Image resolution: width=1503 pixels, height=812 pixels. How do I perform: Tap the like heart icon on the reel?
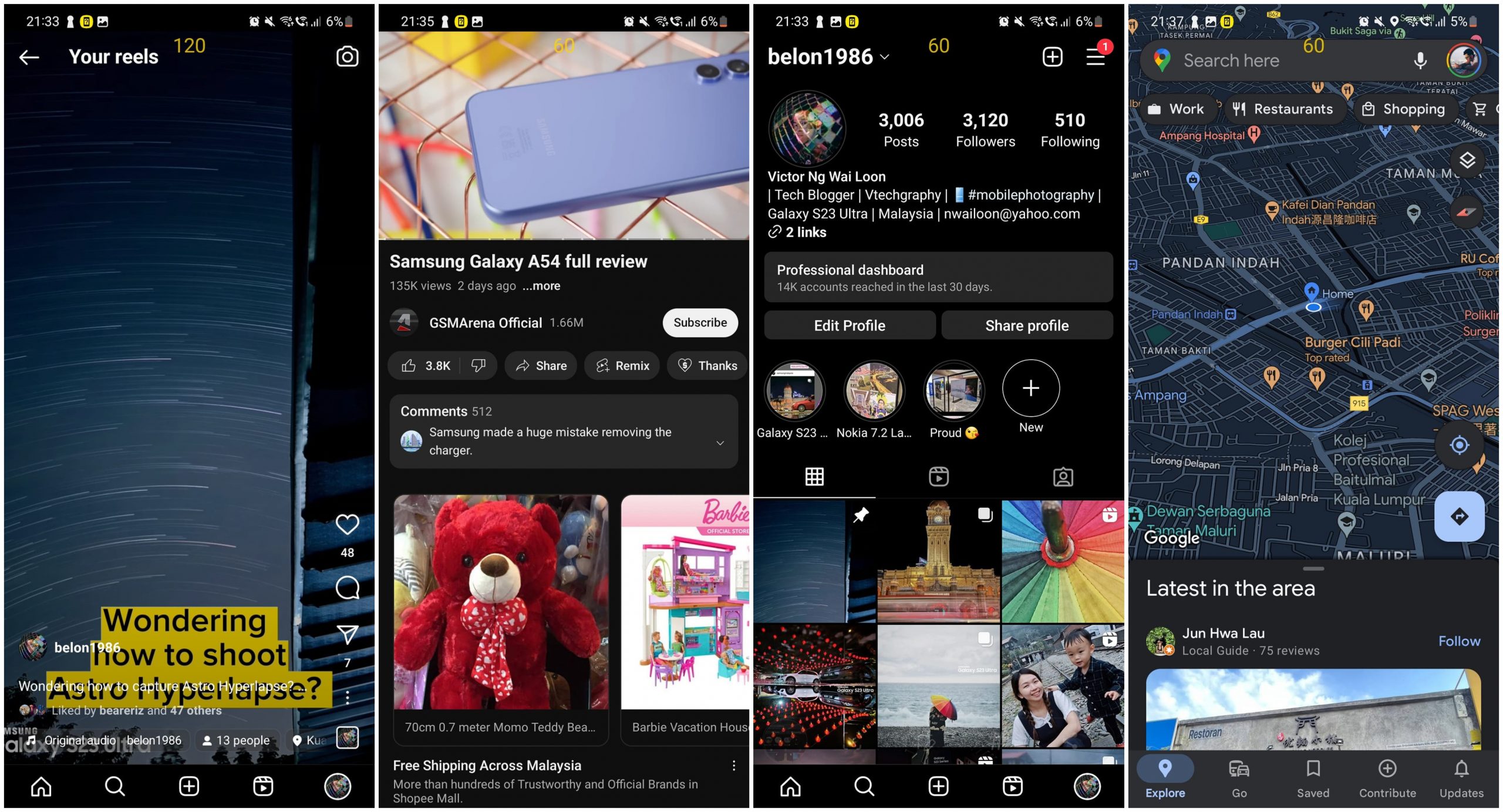tap(346, 524)
